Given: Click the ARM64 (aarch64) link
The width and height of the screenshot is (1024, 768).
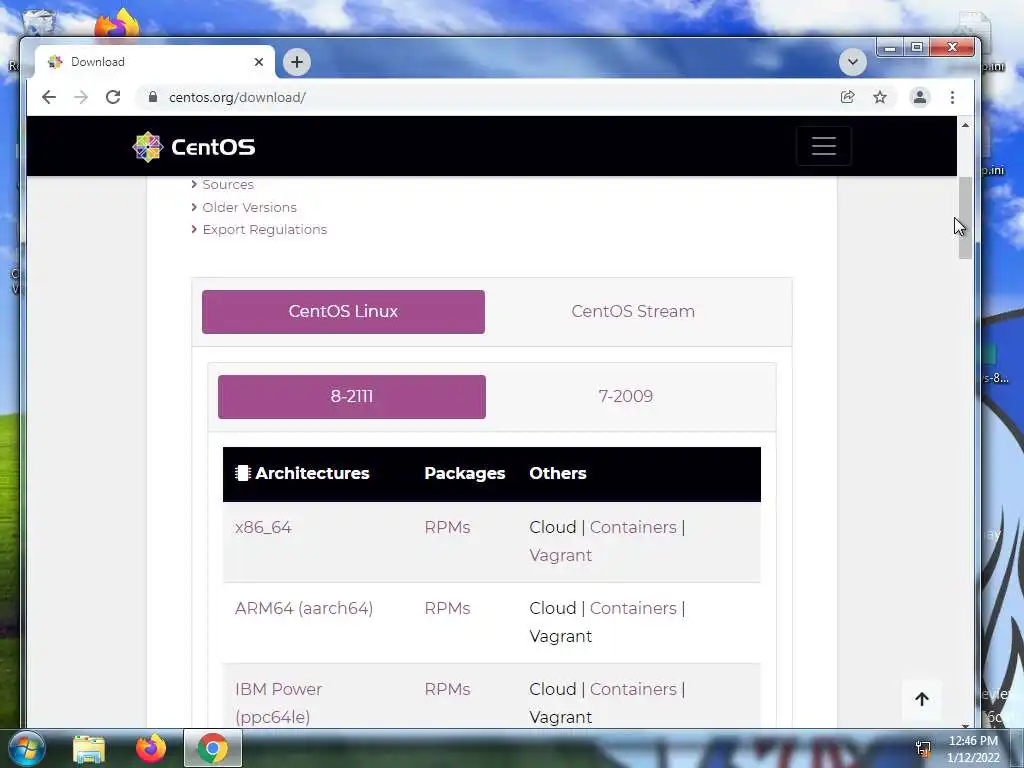Looking at the screenshot, I should click(x=304, y=609).
